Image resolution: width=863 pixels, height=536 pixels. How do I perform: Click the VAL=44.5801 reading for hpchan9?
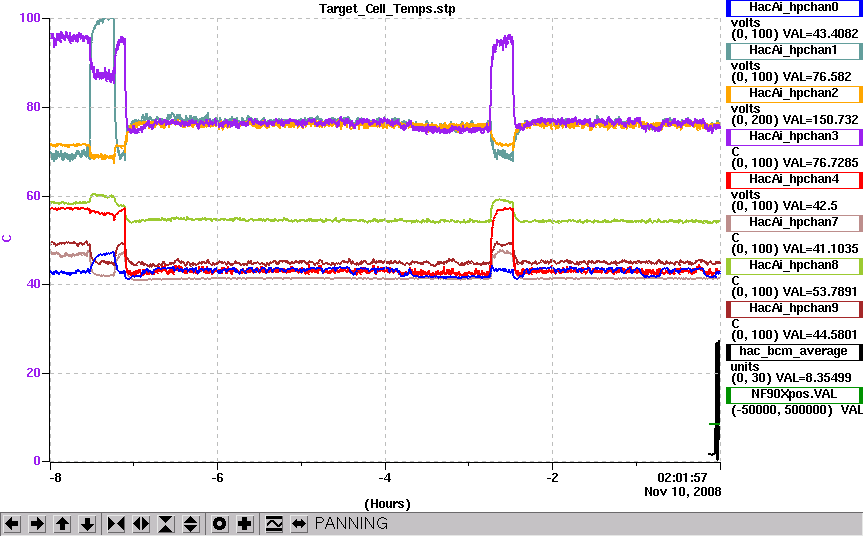click(x=820, y=335)
